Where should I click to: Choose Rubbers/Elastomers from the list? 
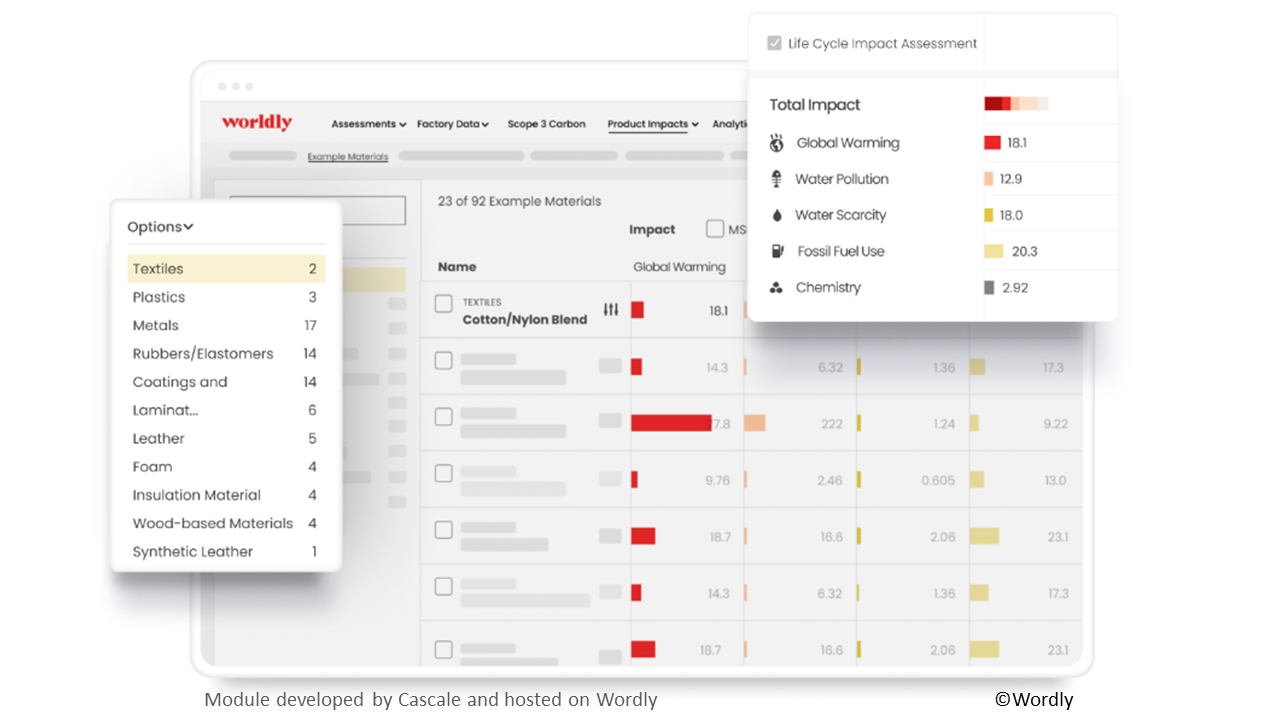click(226, 354)
